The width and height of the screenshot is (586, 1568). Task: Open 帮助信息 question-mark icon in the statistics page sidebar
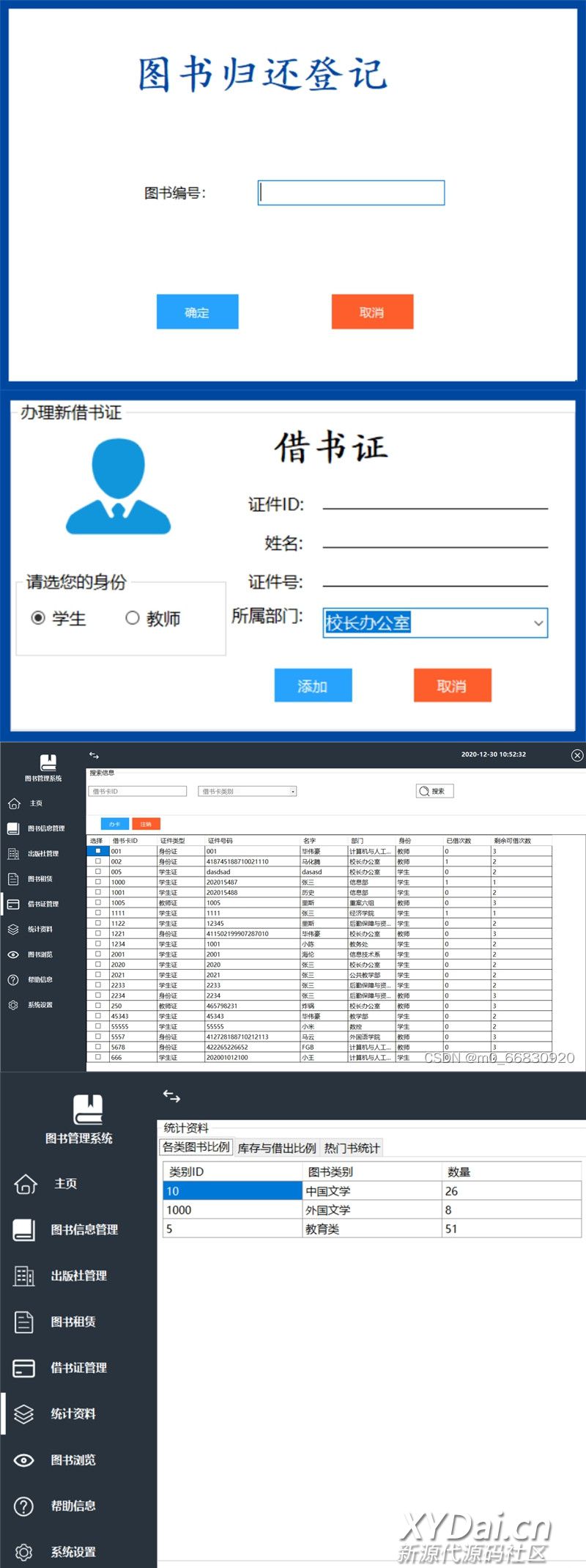pos(24,1506)
